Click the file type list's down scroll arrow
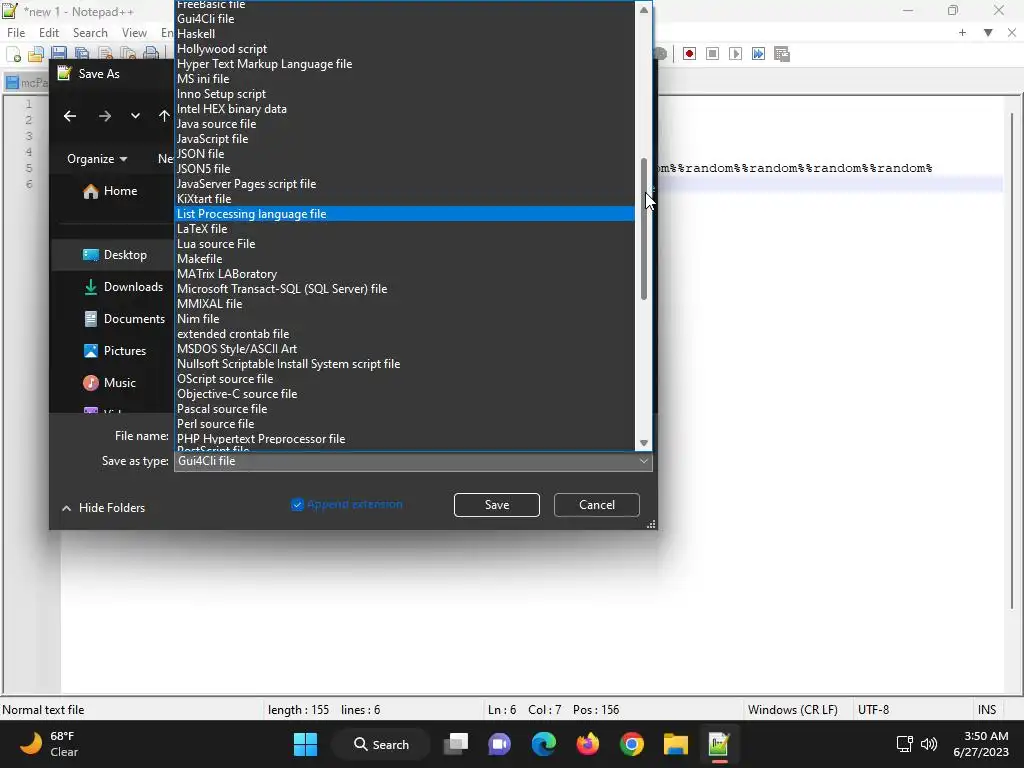The height and width of the screenshot is (768, 1024). (644, 443)
